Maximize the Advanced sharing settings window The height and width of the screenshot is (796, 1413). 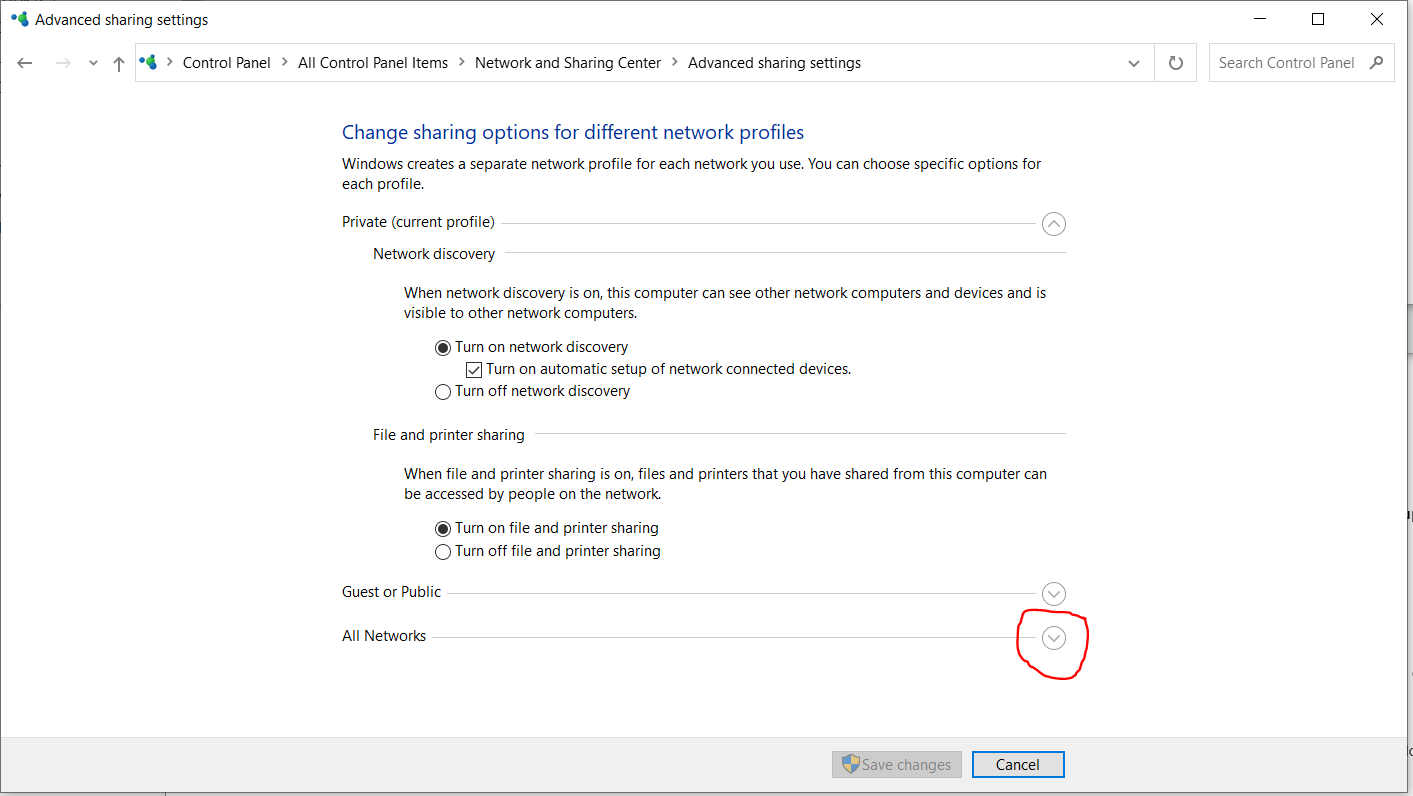click(1318, 19)
